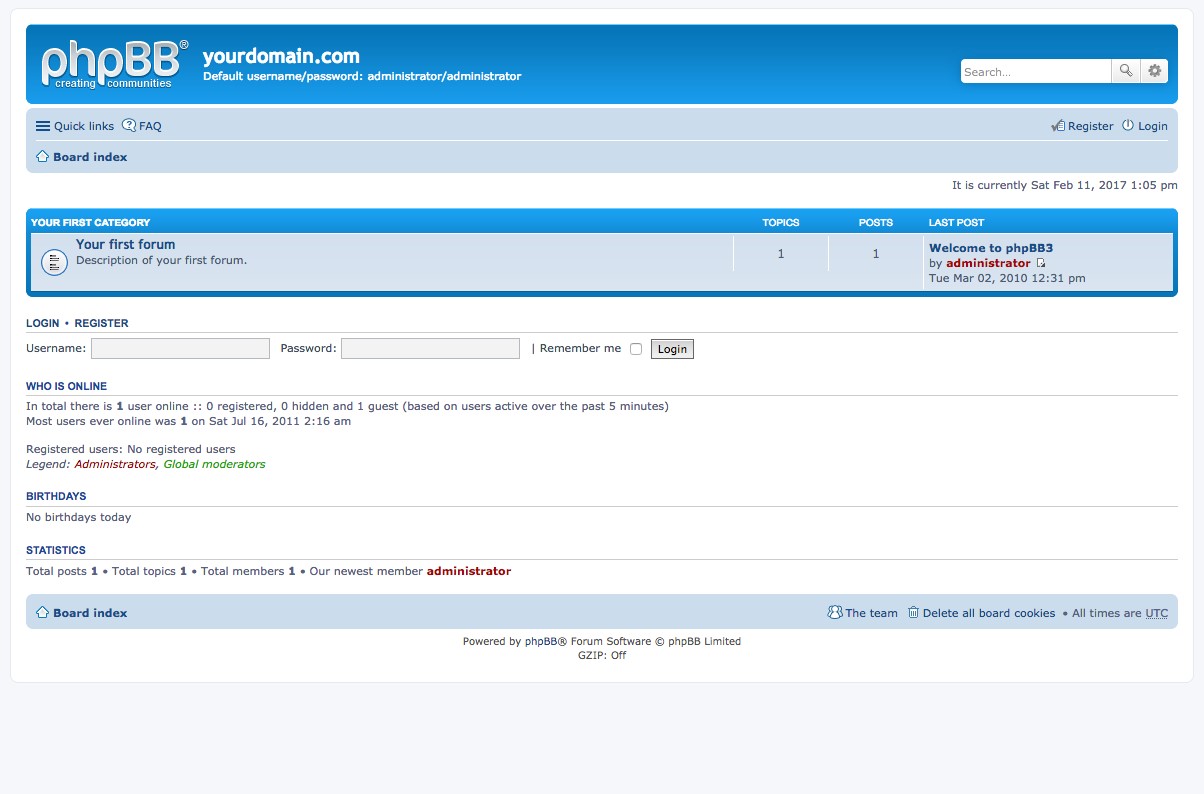Viewport: 1204px width, 794px height.
Task: Click the phpBB logo
Action: coord(114,64)
